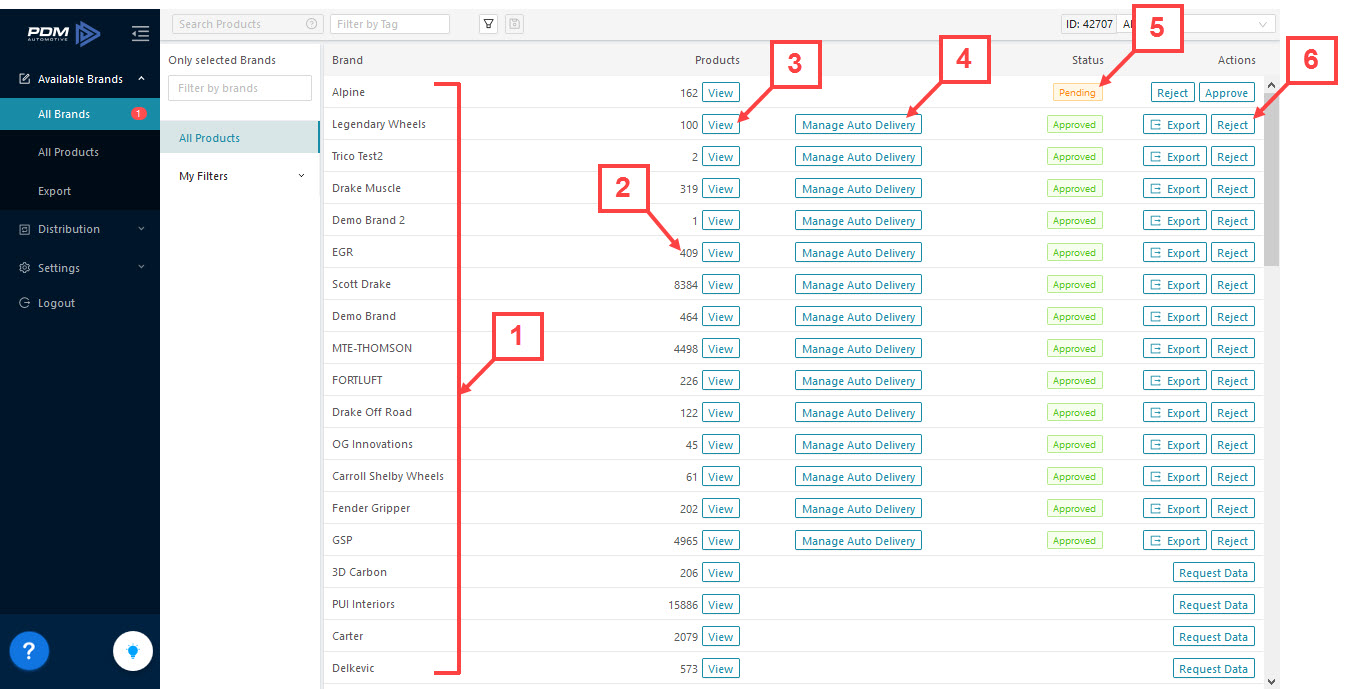Request Data for 3D Carbon
Screen dimensions: 1347x689
(x=1213, y=573)
